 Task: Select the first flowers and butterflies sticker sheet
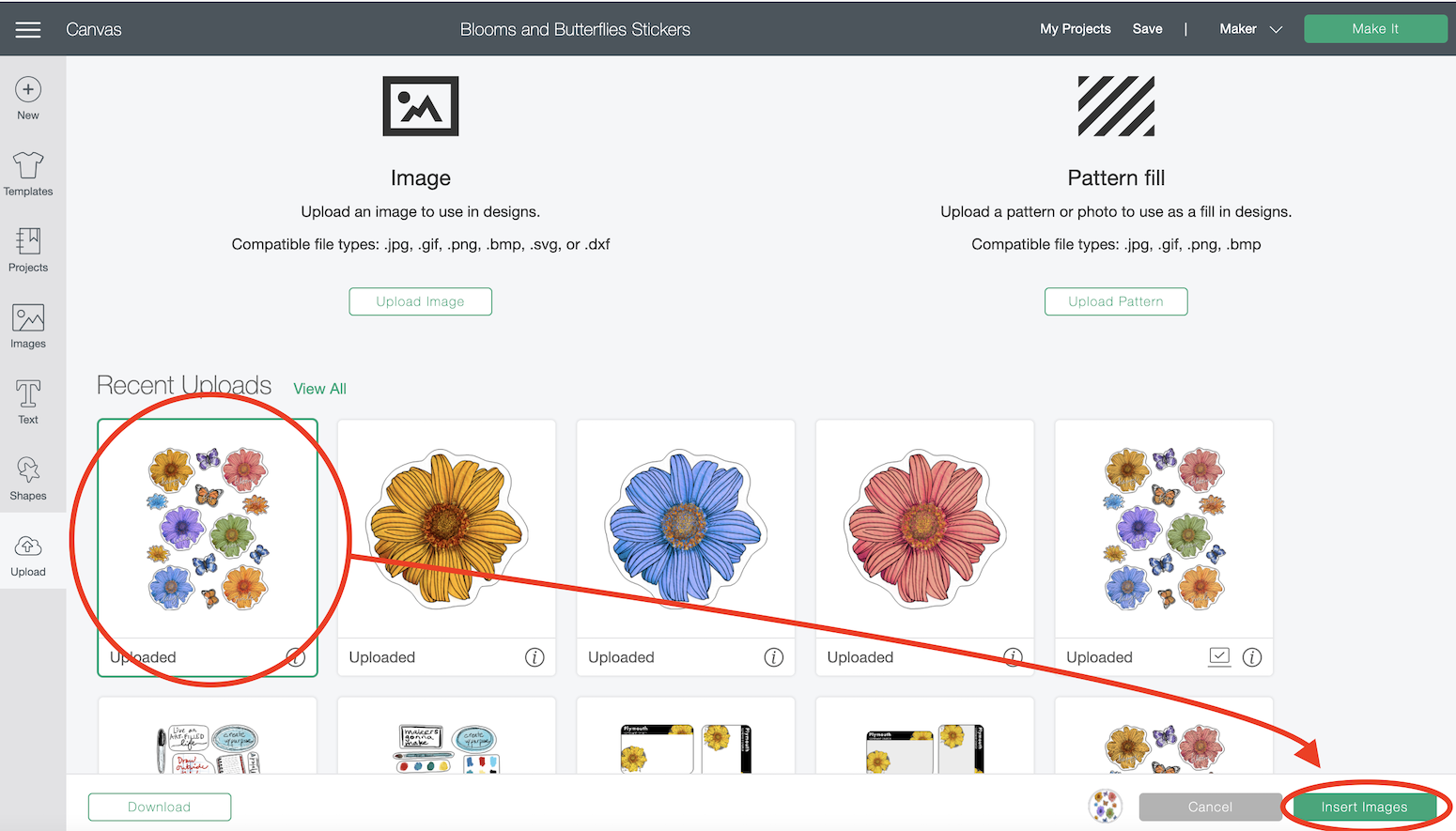click(208, 529)
